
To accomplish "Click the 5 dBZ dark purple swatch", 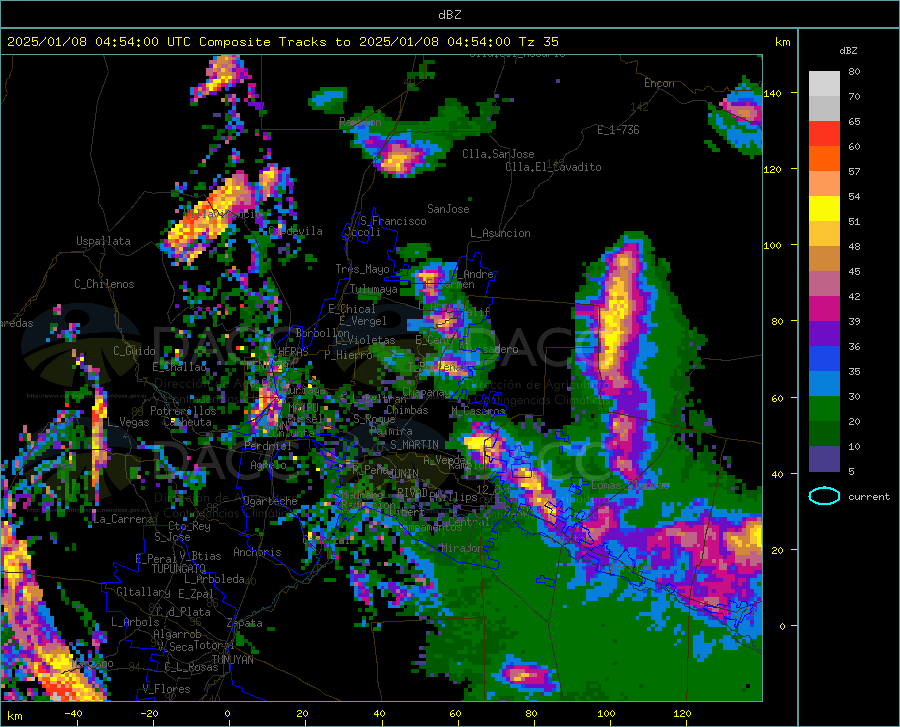I will coord(824,459).
